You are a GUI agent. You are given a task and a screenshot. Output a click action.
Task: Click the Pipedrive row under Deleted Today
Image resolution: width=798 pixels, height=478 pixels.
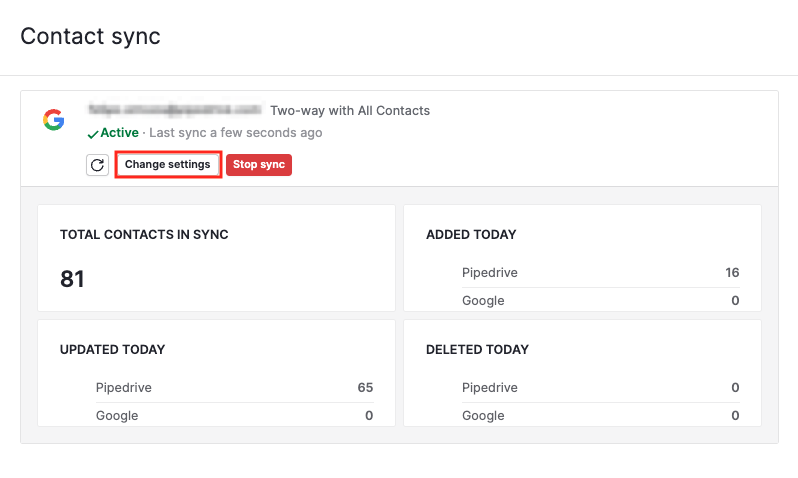pyautogui.click(x=601, y=388)
